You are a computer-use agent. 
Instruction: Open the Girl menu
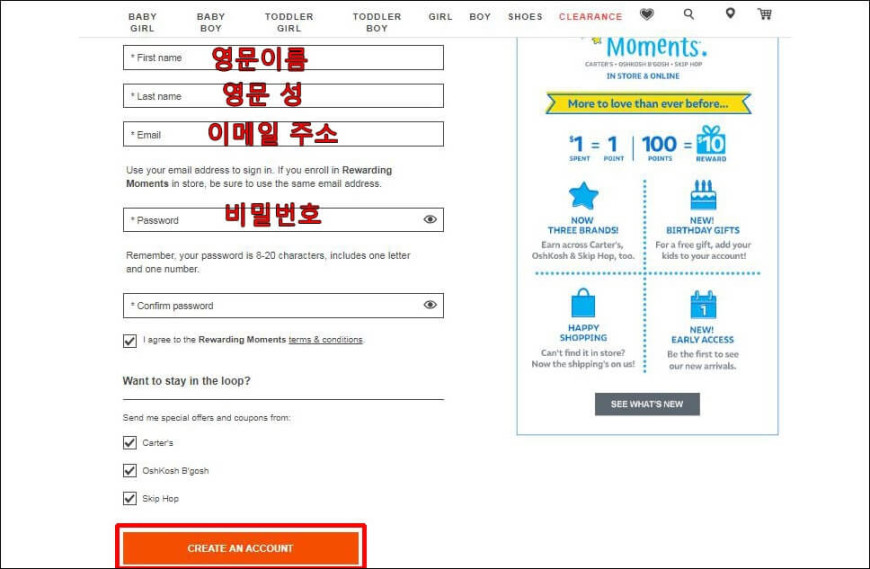[441, 17]
